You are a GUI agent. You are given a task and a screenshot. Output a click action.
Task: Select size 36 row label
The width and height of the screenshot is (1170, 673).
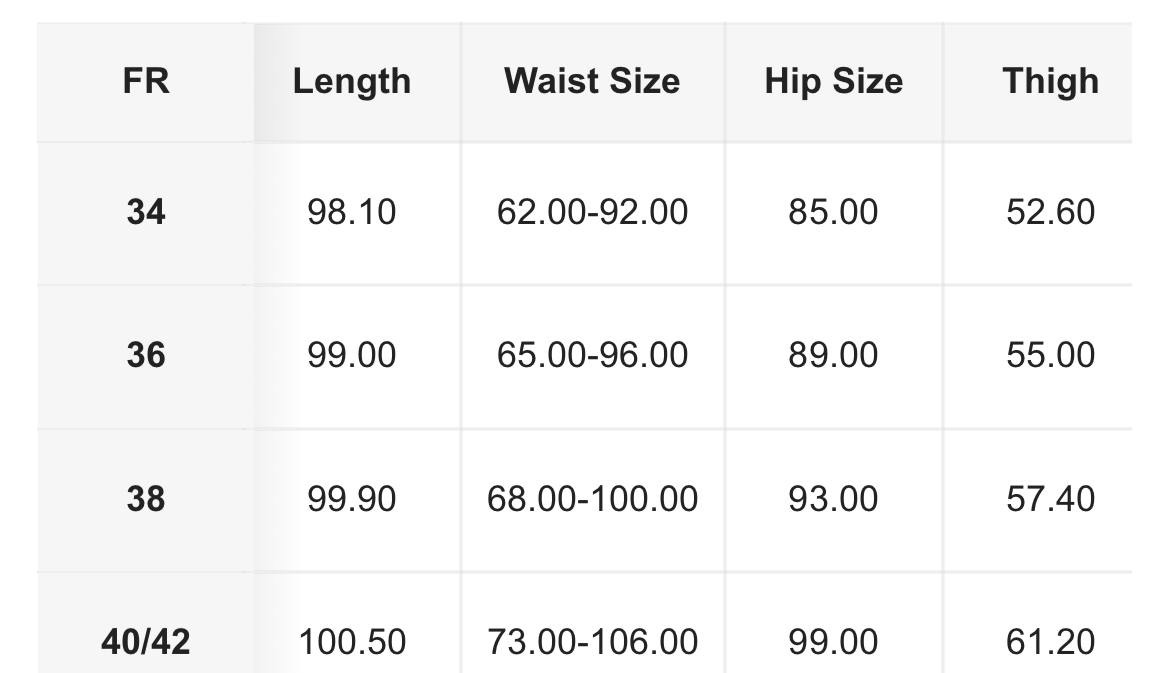tap(146, 354)
